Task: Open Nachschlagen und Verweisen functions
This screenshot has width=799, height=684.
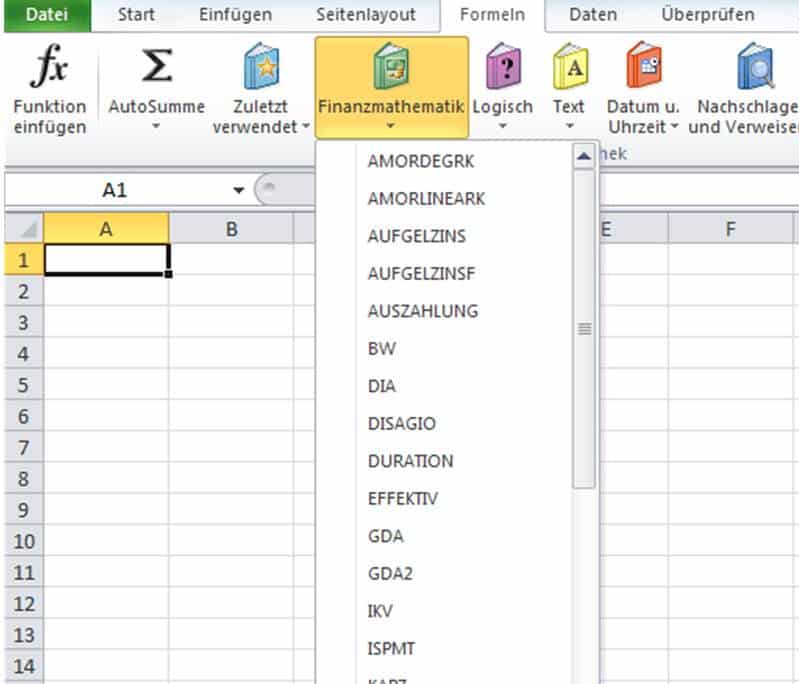Action: [x=752, y=70]
